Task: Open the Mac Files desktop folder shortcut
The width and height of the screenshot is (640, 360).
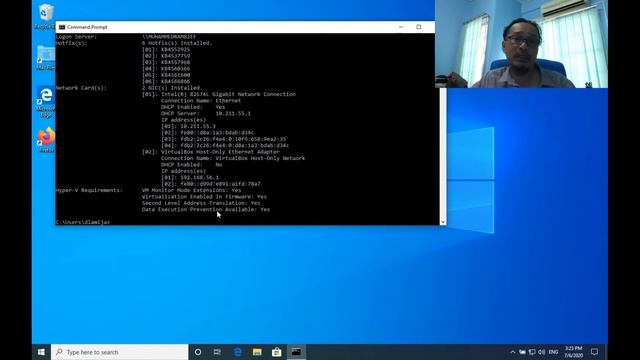Action: click(46, 58)
